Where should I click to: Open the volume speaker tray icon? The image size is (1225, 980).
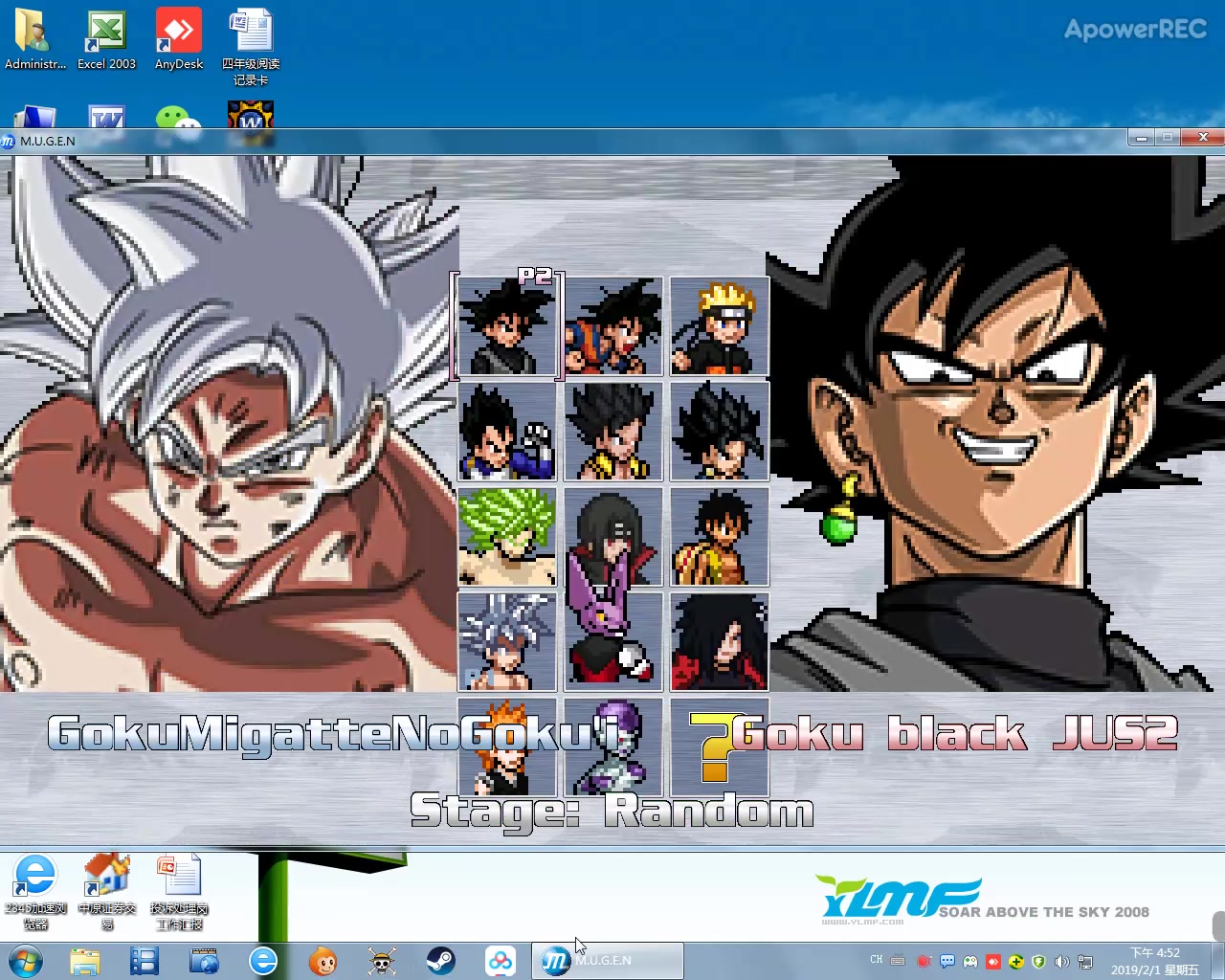(x=1062, y=961)
